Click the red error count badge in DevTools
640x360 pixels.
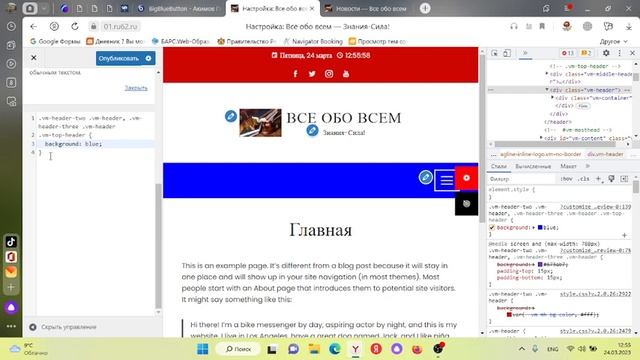pos(568,53)
